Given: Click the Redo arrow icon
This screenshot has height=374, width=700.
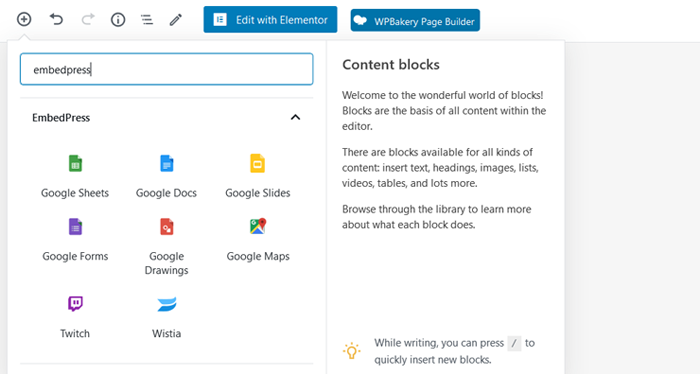Looking at the screenshot, I should pos(88,19).
